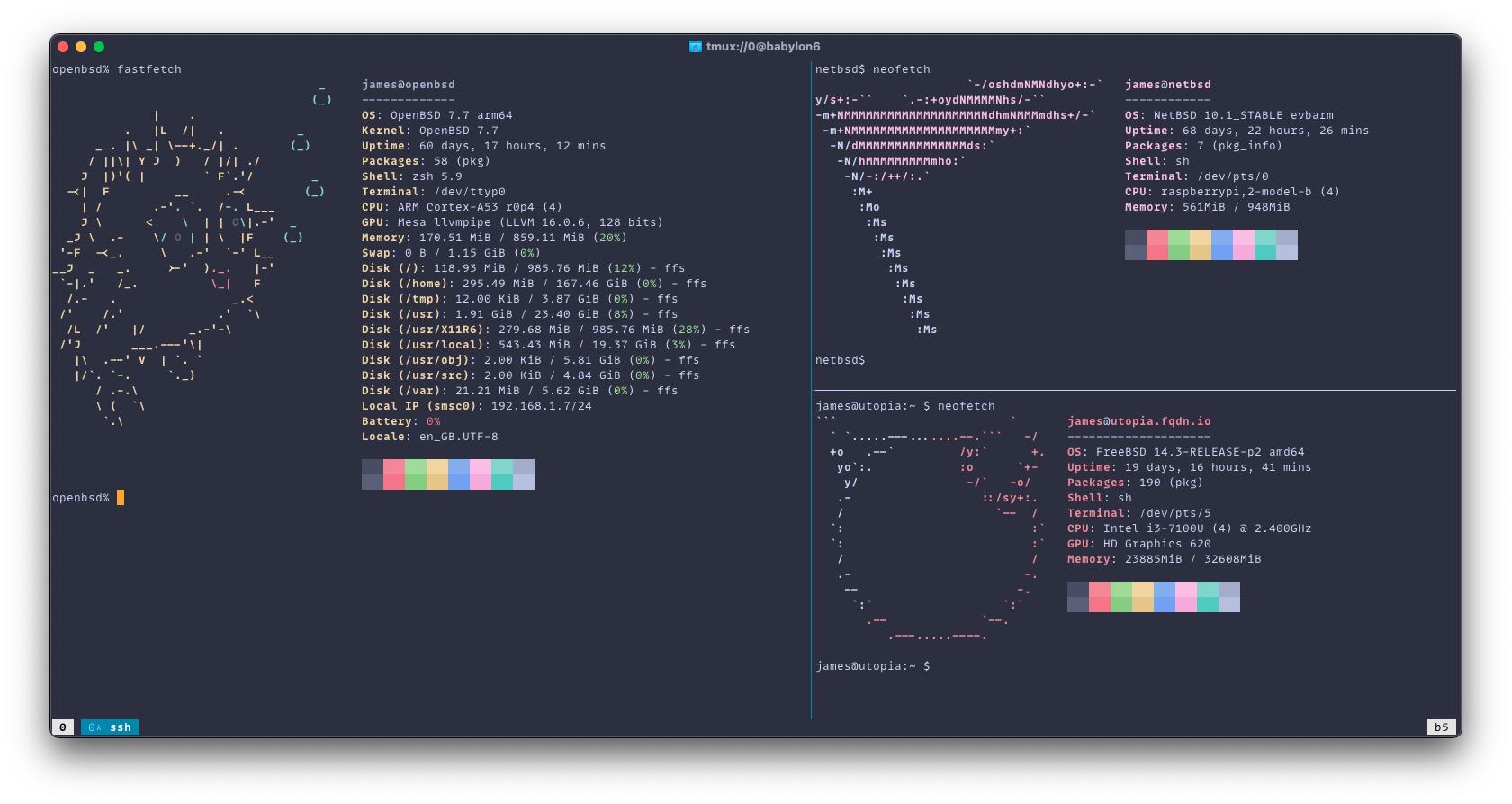Click the 'netbsd$ neofetch' command line
Viewport: 1512px width, 804px height.
(873, 69)
